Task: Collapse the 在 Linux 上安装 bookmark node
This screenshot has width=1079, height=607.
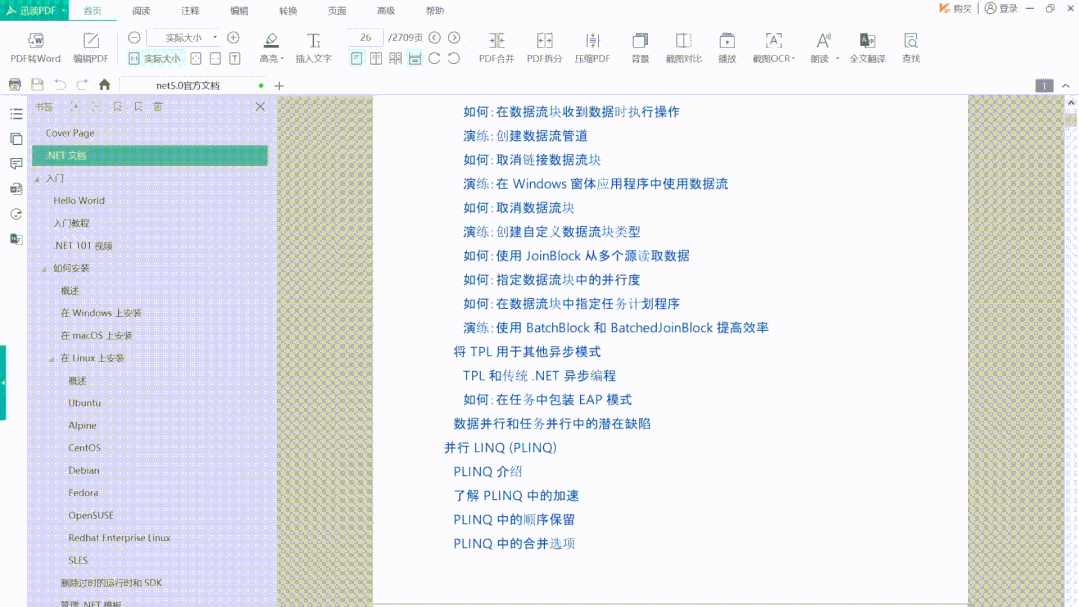Action: [52, 358]
